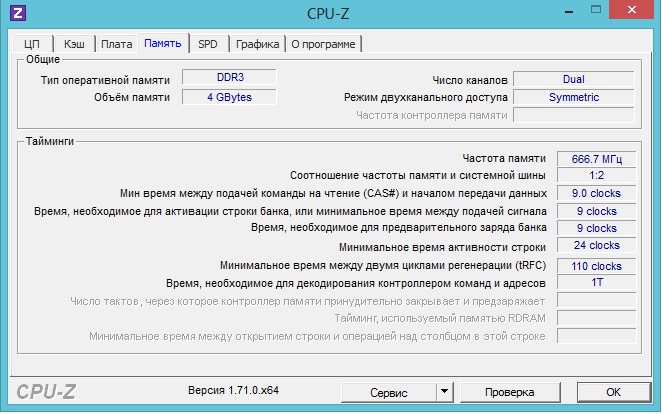
Task: Close the CPU-Z window
Action: [632, 10]
